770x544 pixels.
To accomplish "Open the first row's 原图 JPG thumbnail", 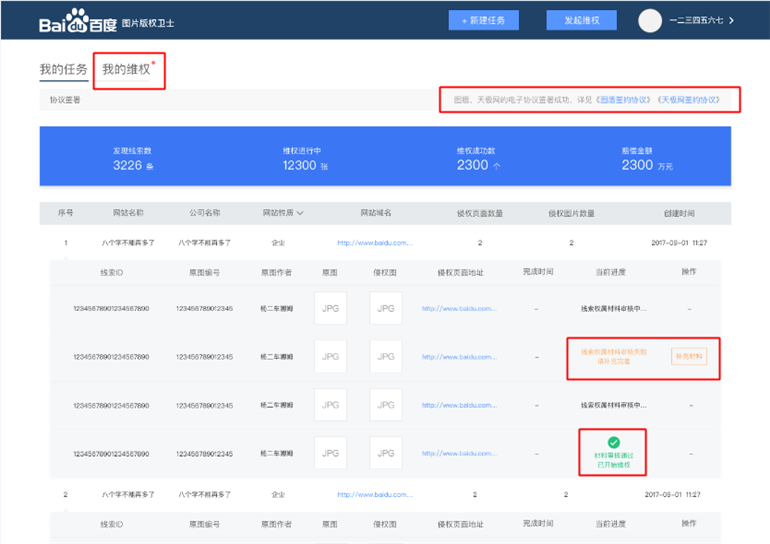I will [x=330, y=308].
